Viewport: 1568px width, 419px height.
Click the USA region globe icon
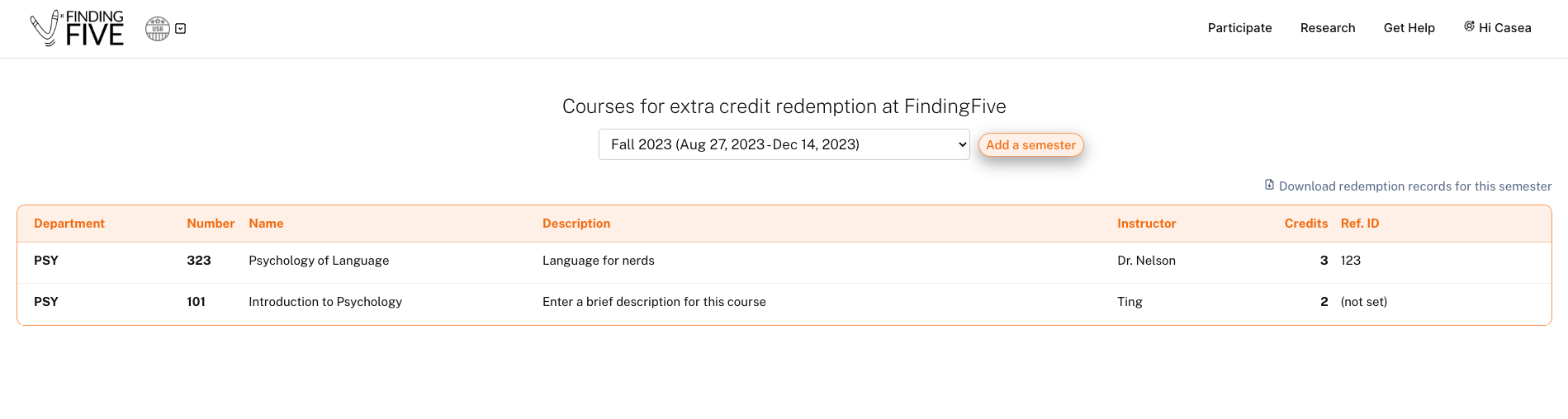point(157,29)
